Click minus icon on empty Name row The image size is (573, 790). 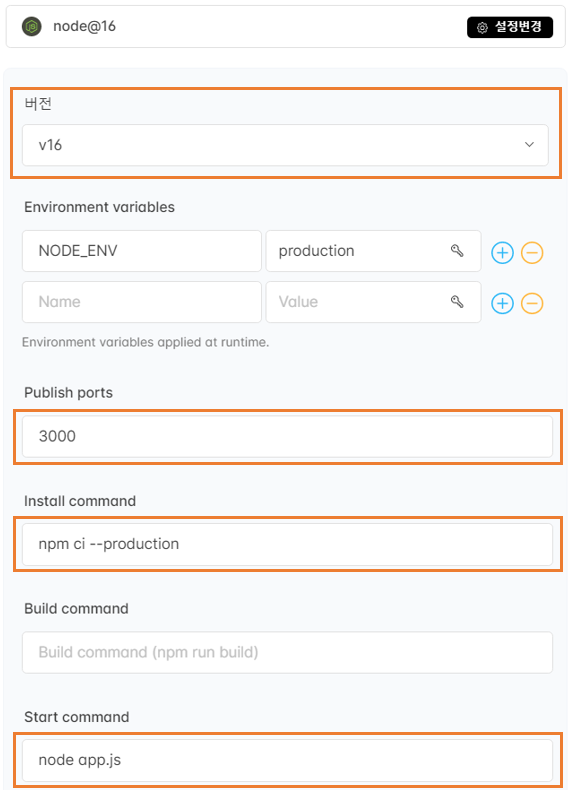click(x=532, y=303)
